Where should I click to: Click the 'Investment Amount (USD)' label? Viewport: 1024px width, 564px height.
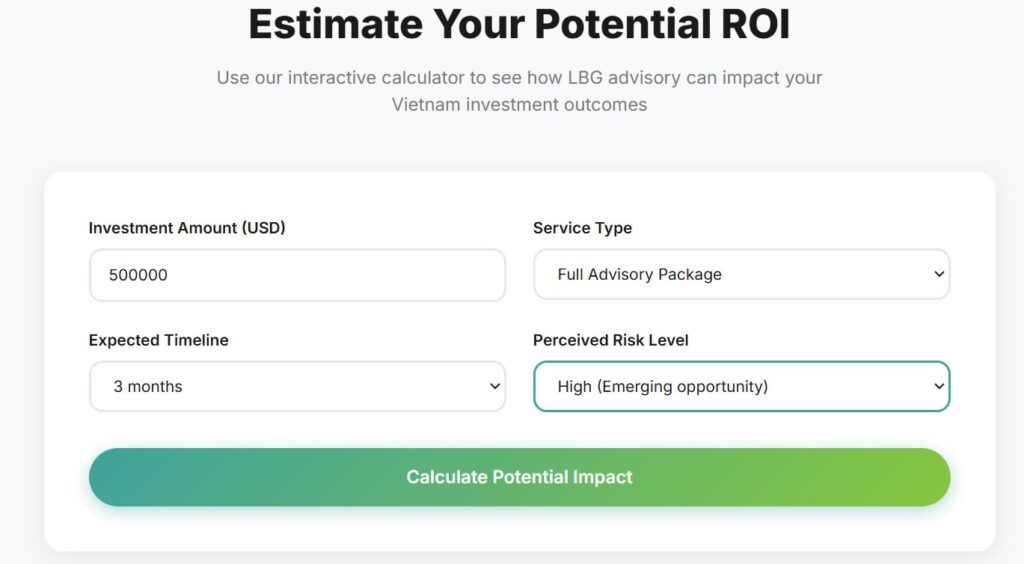coord(187,228)
